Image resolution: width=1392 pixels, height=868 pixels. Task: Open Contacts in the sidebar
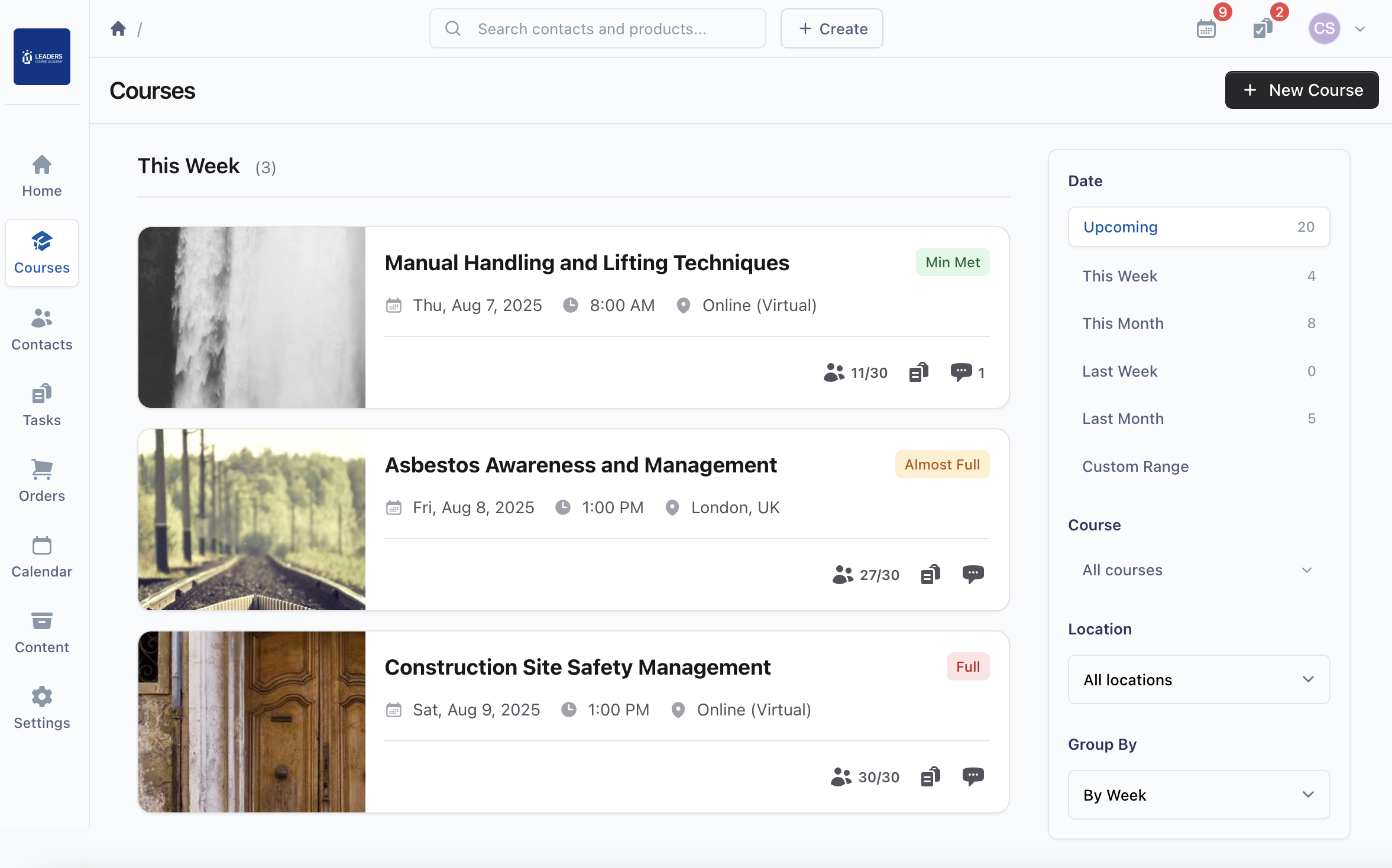coord(42,330)
